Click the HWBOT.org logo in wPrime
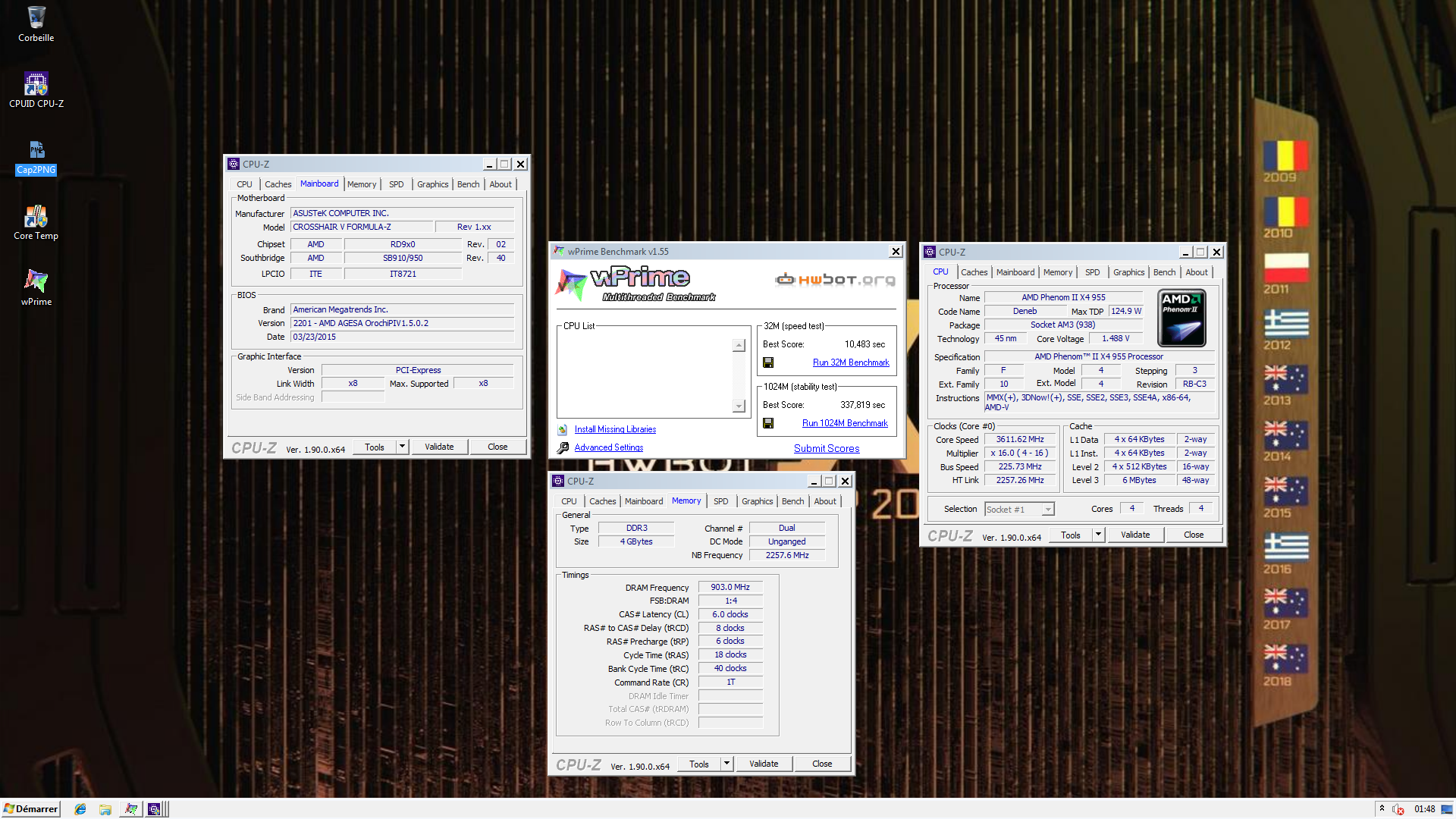 (x=835, y=280)
